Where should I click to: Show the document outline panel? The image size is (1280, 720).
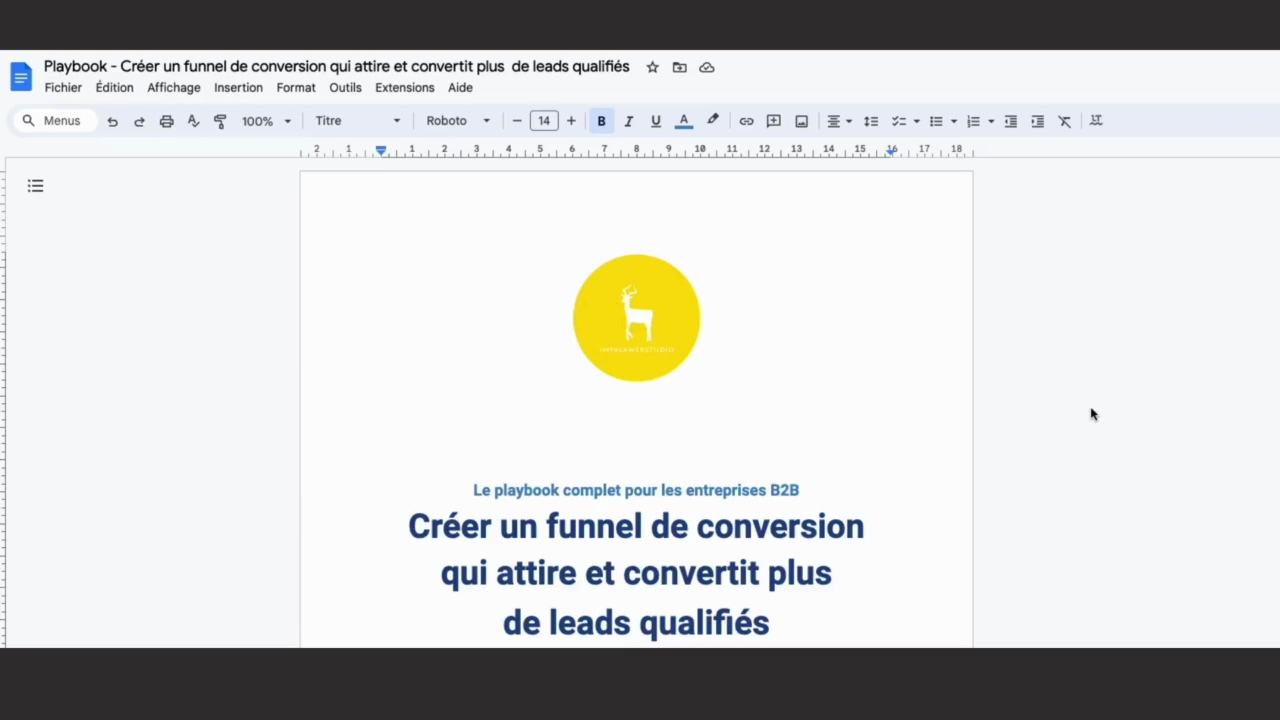coord(35,186)
